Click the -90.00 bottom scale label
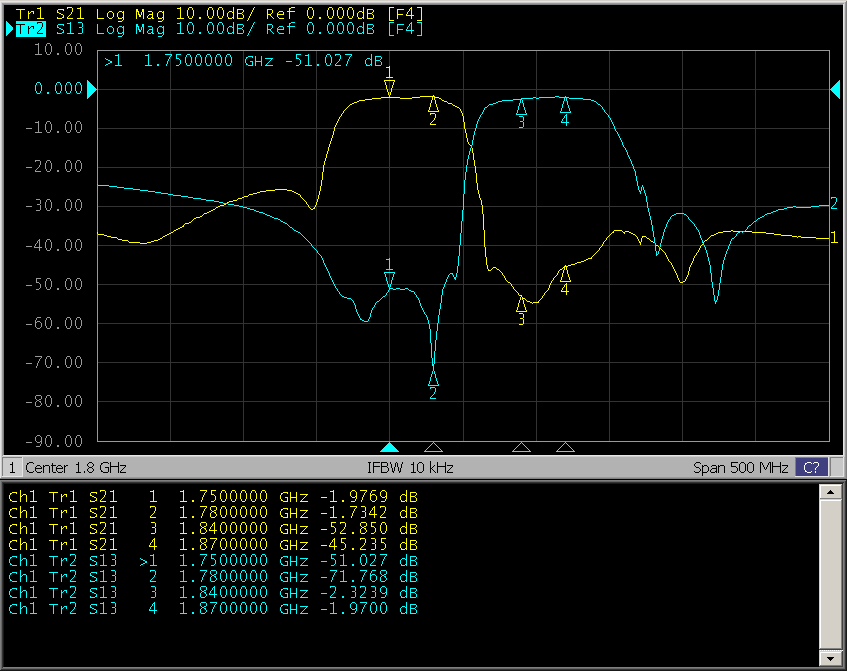This screenshot has width=847, height=671. 54,441
